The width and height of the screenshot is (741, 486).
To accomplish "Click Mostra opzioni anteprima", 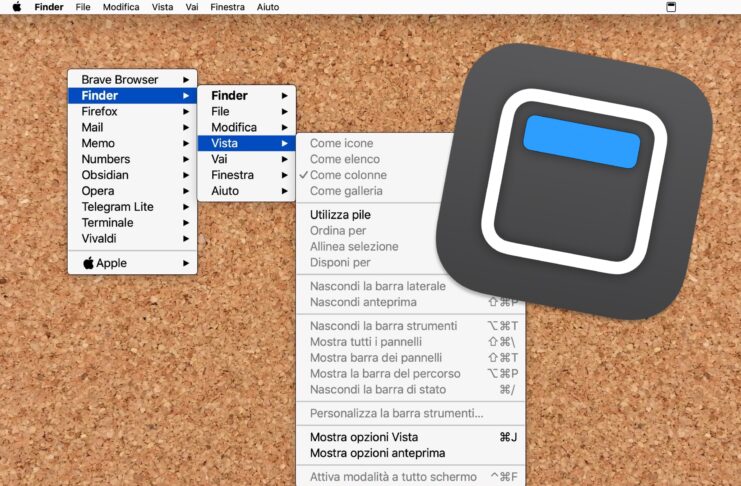I will click(410, 453).
